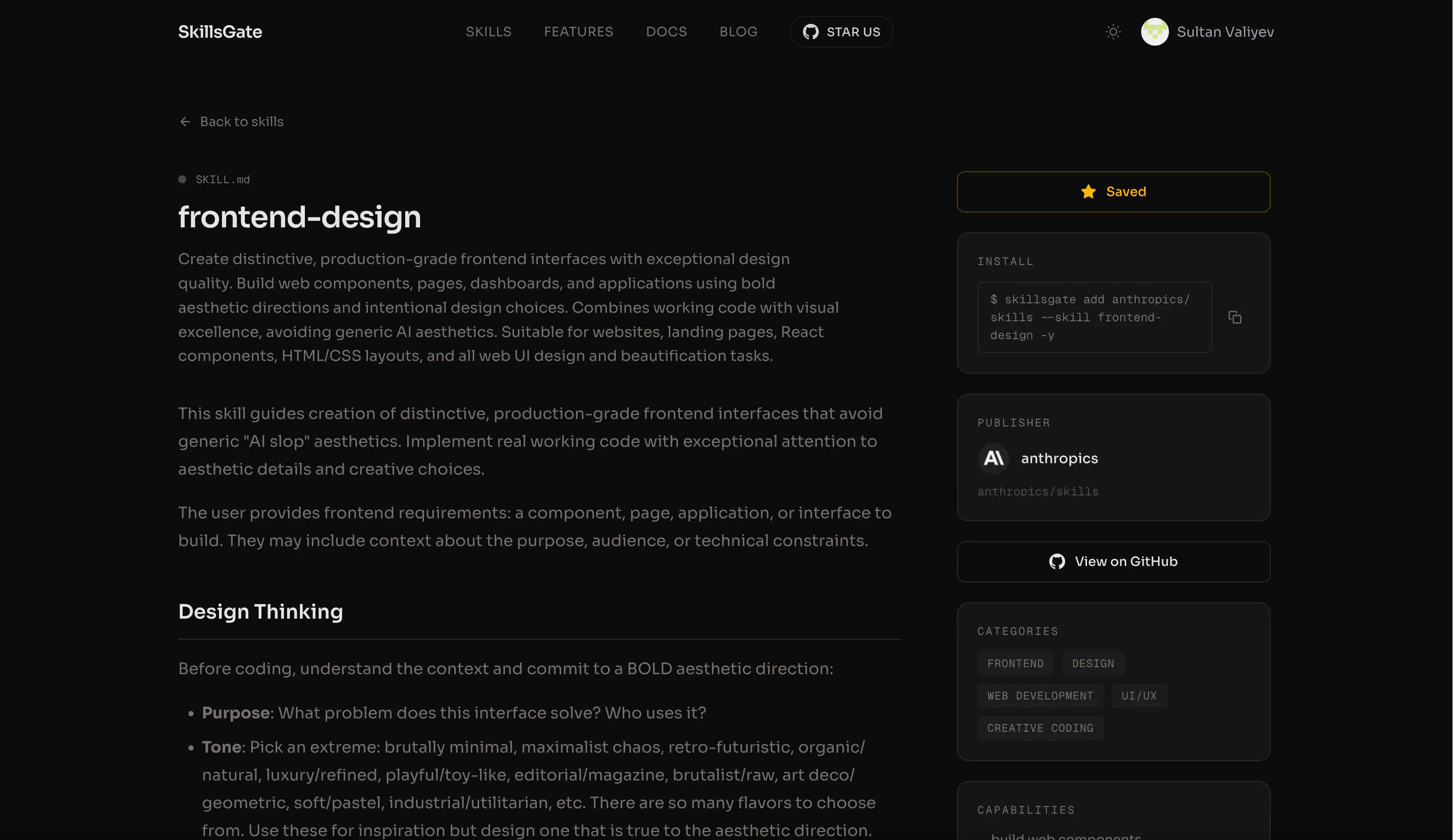This screenshot has height=840, width=1453.
Task: Click the INSTALL section label
Action: click(x=1005, y=262)
